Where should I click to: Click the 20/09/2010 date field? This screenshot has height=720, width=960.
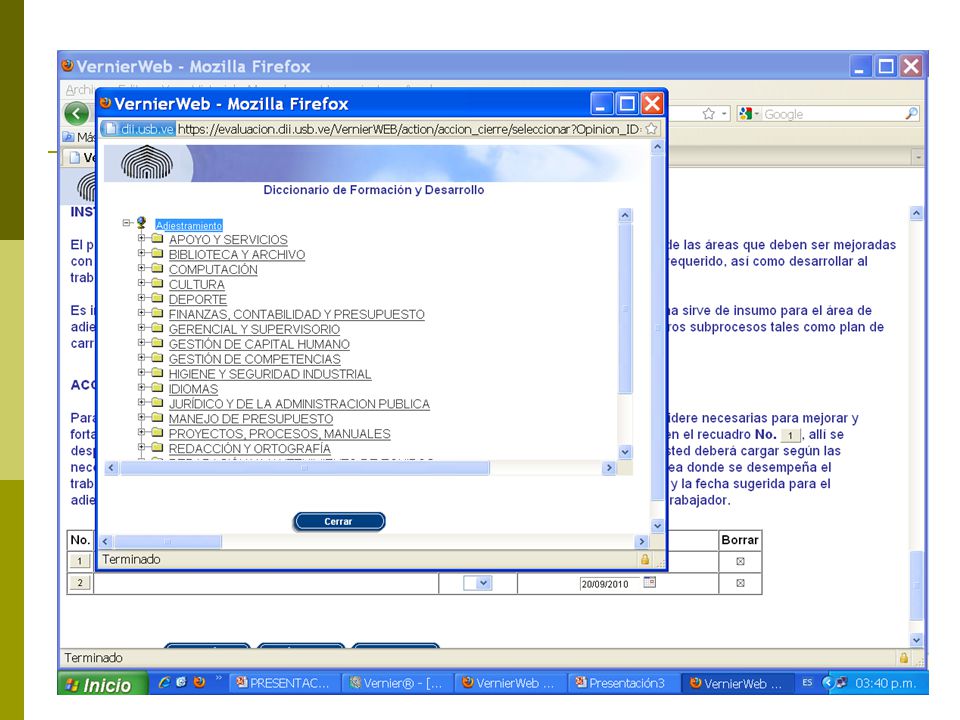(609, 583)
